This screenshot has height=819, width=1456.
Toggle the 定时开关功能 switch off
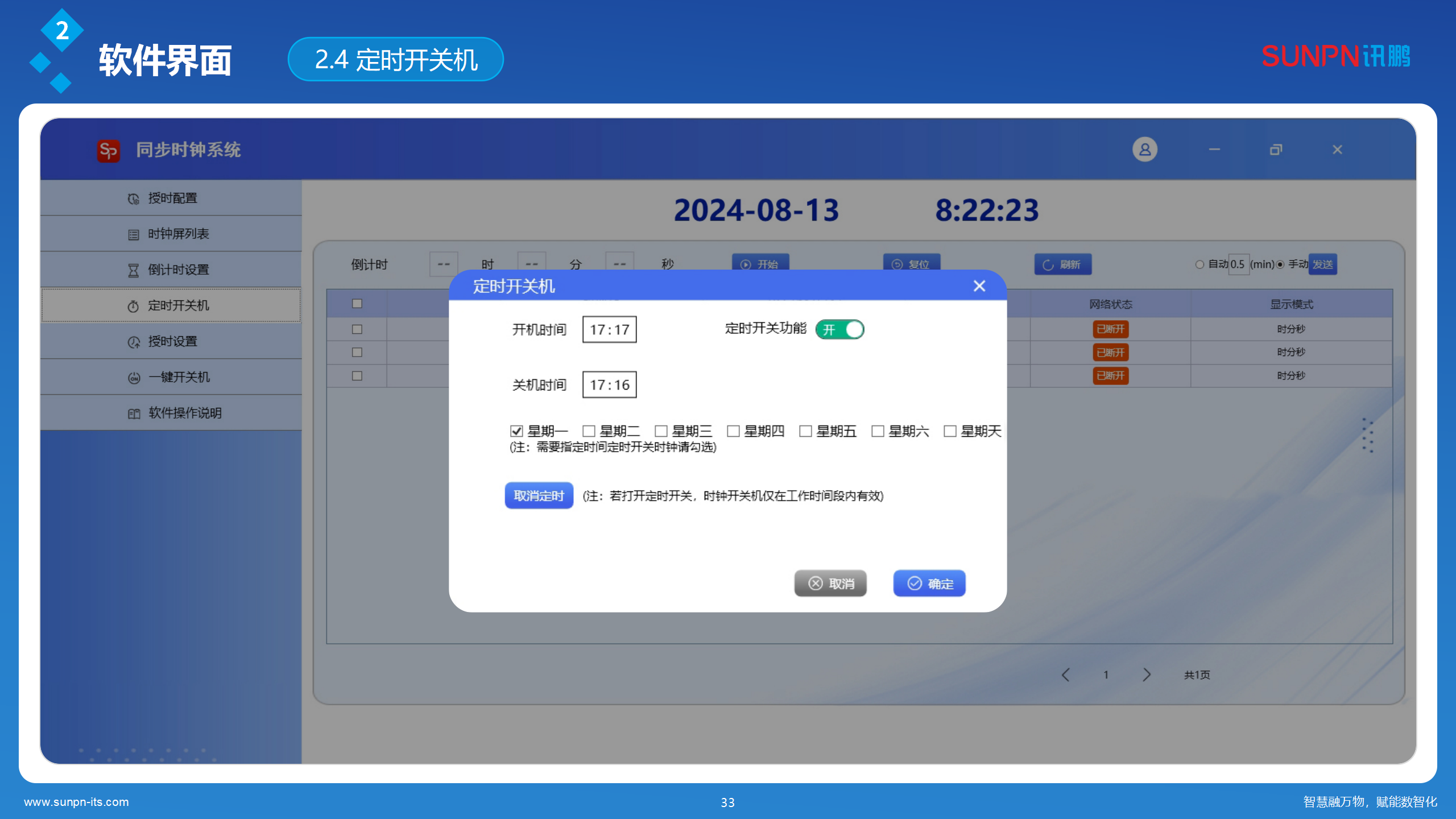click(x=839, y=329)
